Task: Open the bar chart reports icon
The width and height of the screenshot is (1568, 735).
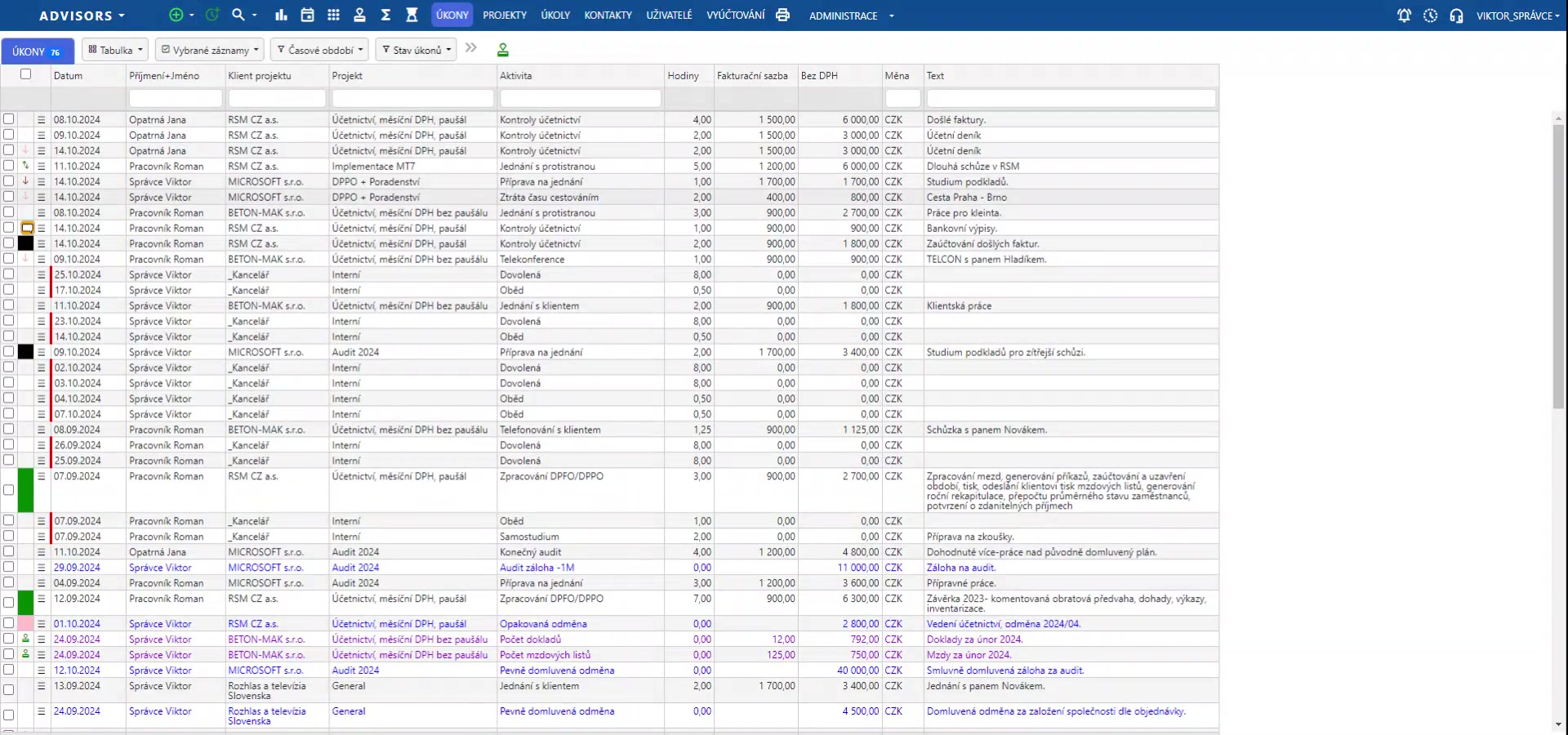Action: [281, 15]
